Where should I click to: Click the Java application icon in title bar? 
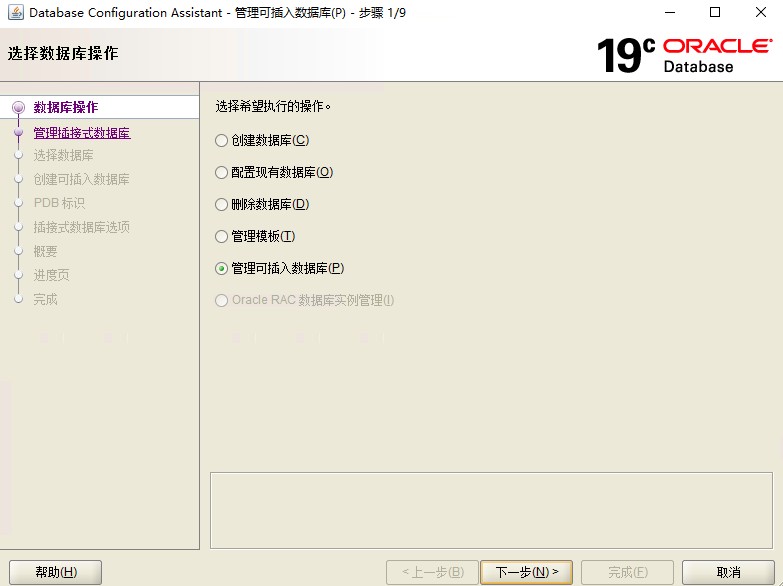tap(15, 12)
